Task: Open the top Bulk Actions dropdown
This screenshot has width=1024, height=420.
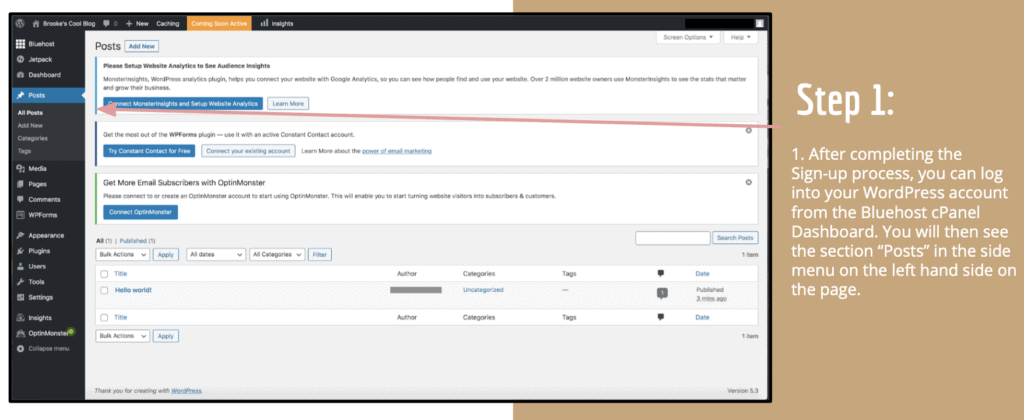Action: [x=123, y=255]
